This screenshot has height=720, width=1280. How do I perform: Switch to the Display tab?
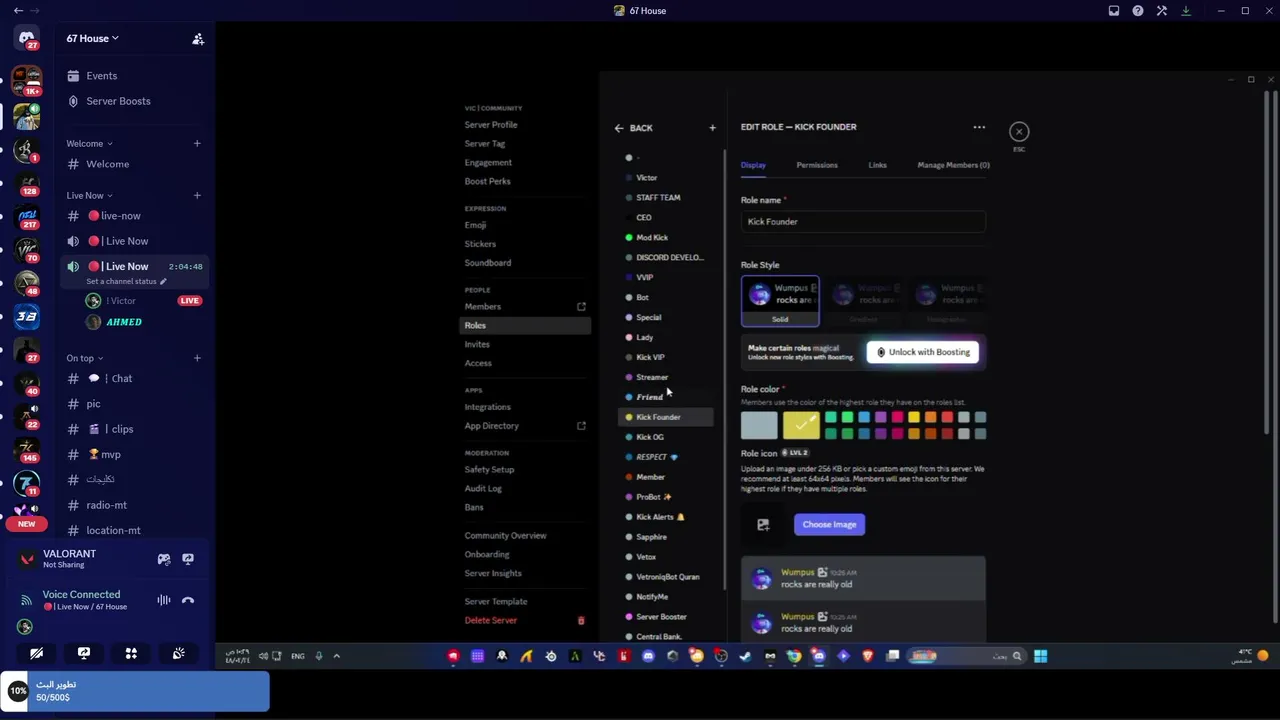pos(753,165)
